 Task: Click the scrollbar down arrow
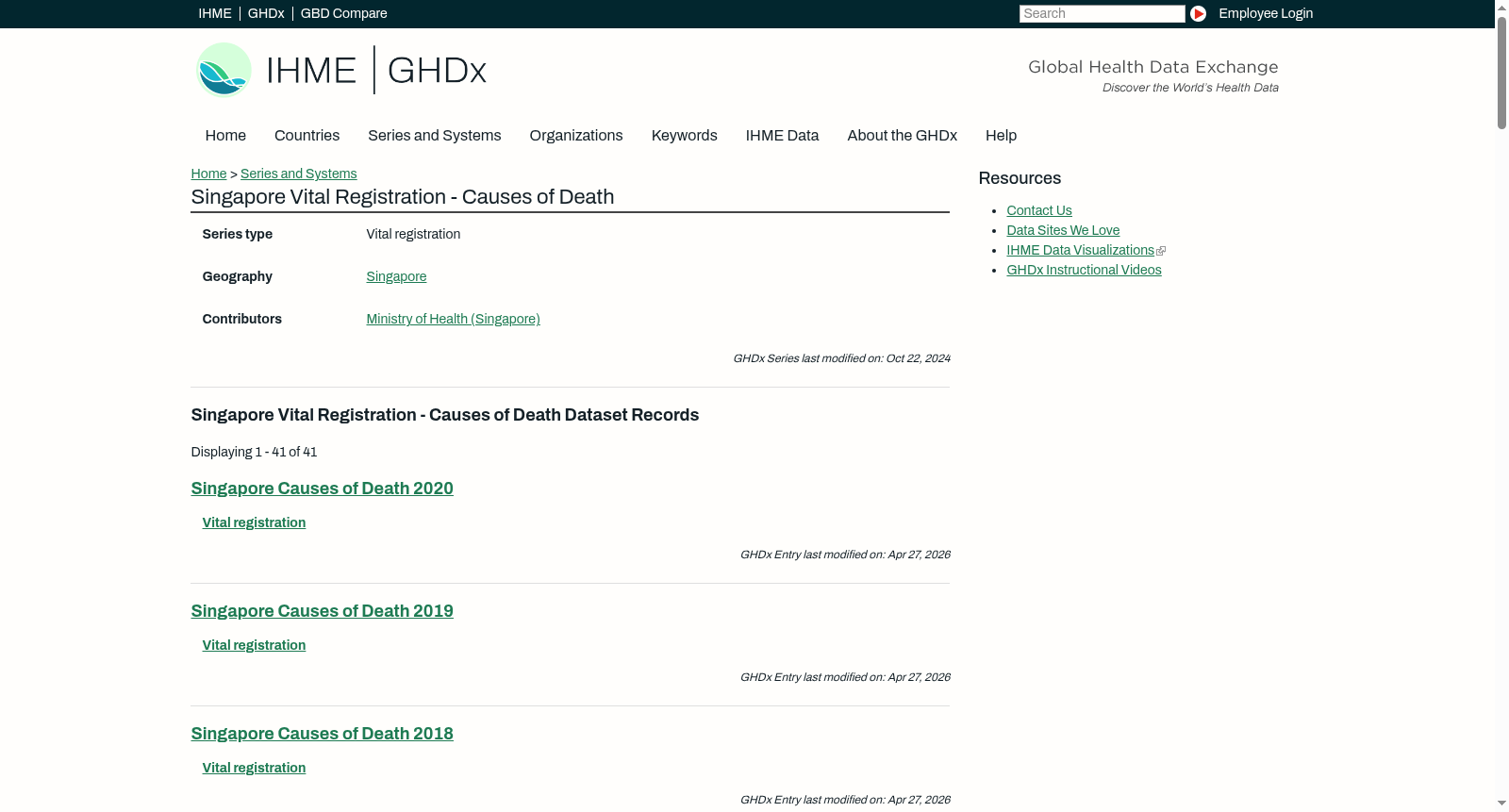(x=1501, y=804)
